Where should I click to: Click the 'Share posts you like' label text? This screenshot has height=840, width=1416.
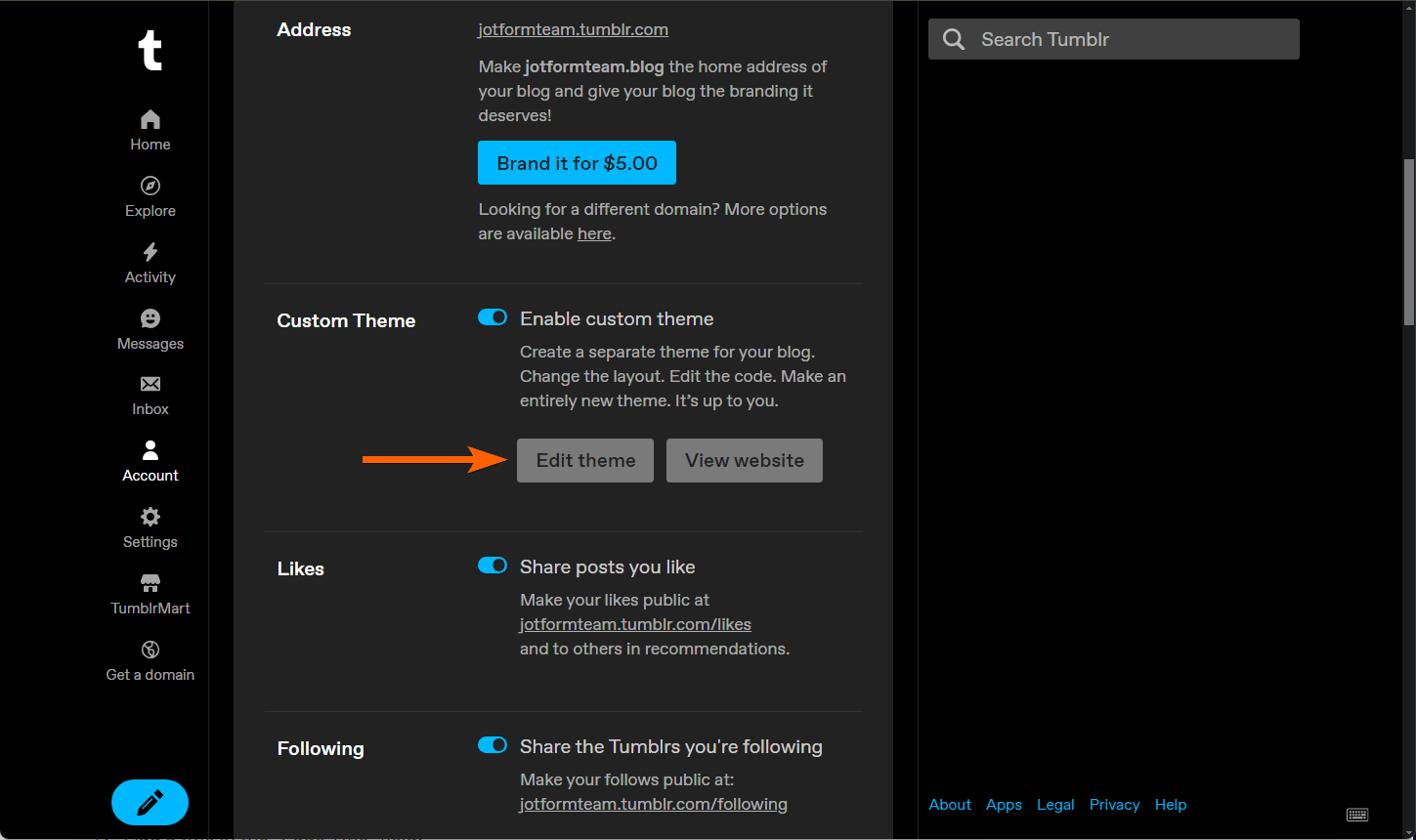point(608,567)
